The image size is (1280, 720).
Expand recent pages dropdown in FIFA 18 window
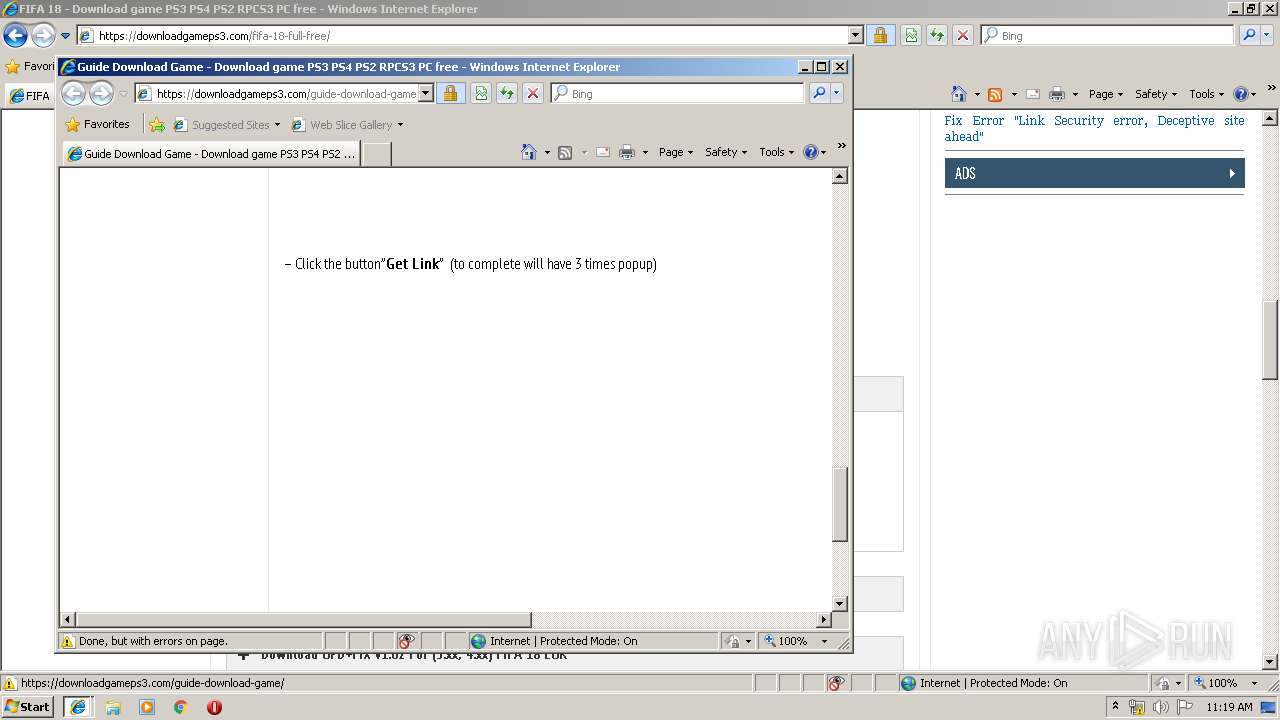click(65, 36)
